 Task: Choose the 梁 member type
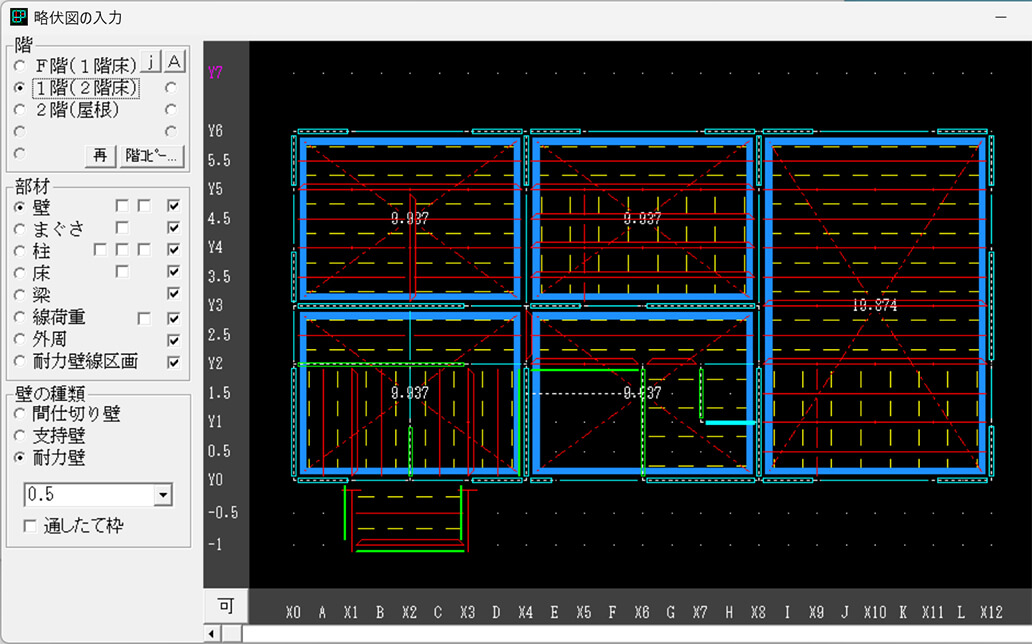[21, 295]
